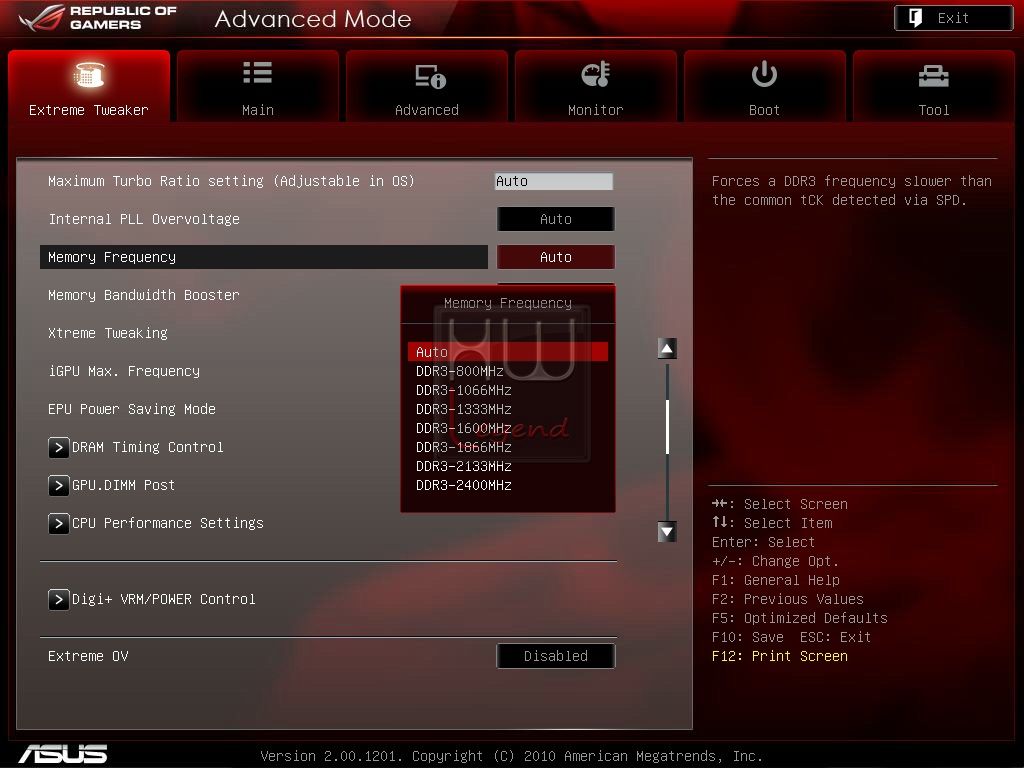Open Digi+ VRM/POWER Control entry
Image resolution: width=1024 pixels, height=768 pixels.
pos(163,600)
